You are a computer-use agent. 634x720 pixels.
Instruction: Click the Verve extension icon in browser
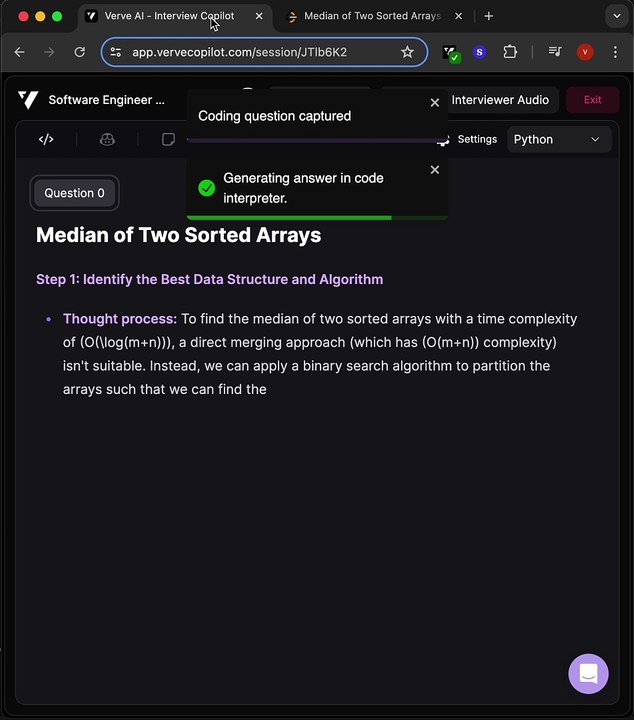tap(451, 52)
